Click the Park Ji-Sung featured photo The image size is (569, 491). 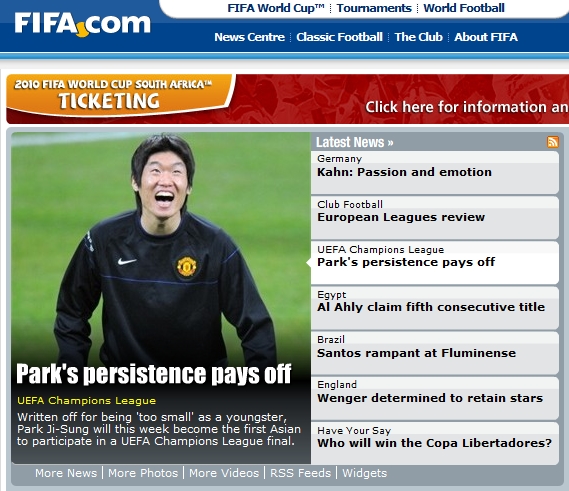(x=161, y=247)
